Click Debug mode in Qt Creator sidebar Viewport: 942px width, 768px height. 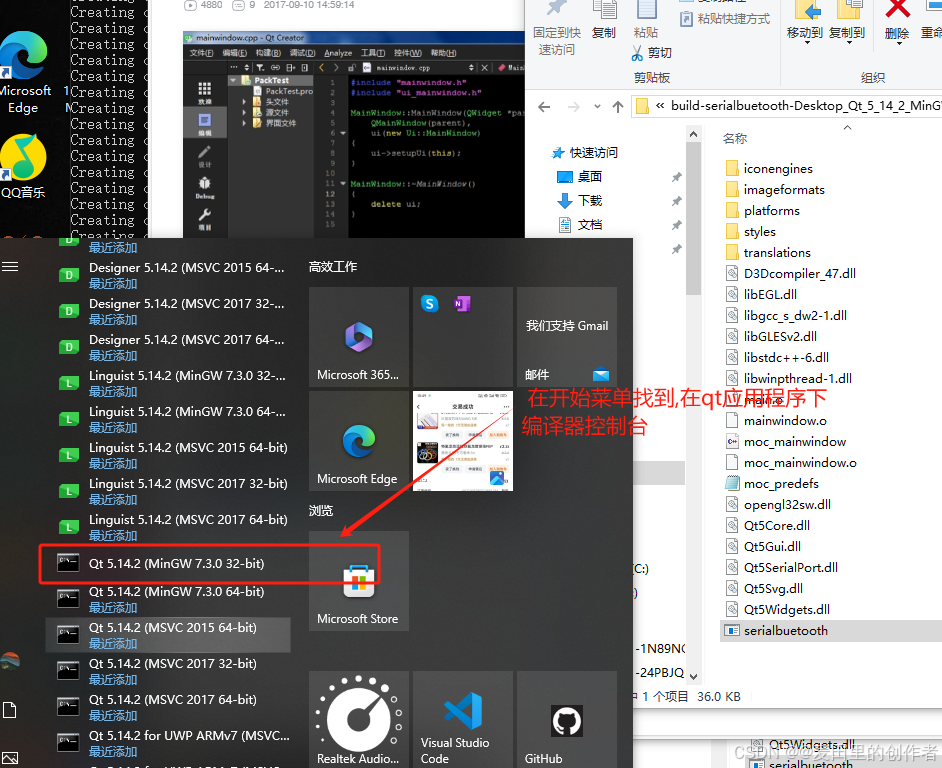205,187
